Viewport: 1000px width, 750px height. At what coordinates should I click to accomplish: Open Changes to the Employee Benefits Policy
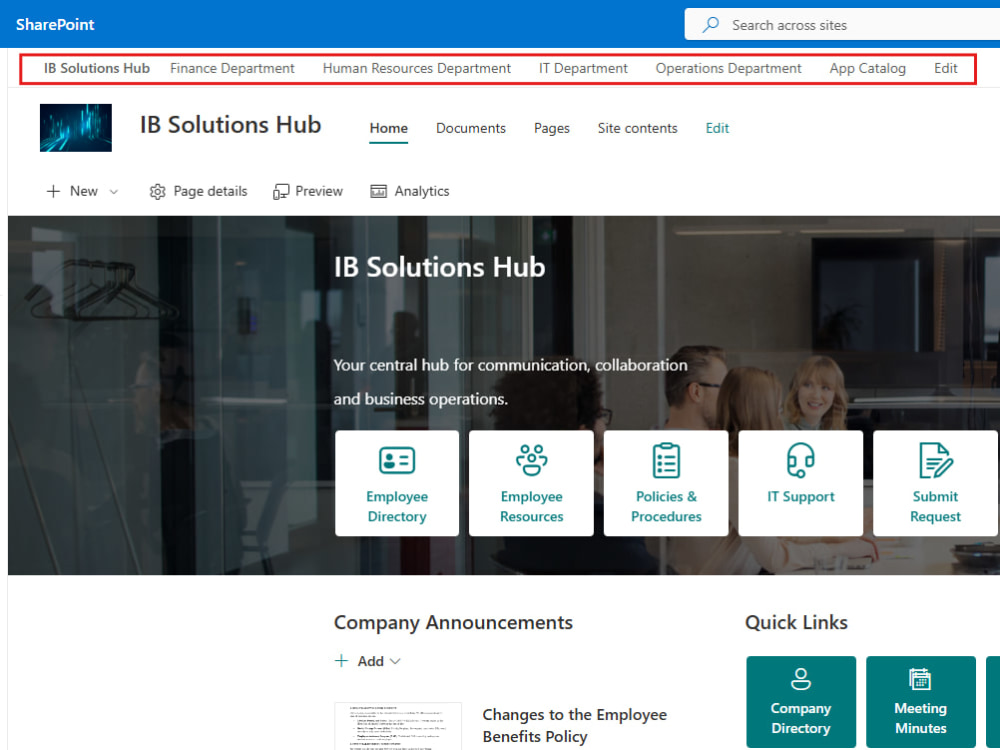click(575, 726)
